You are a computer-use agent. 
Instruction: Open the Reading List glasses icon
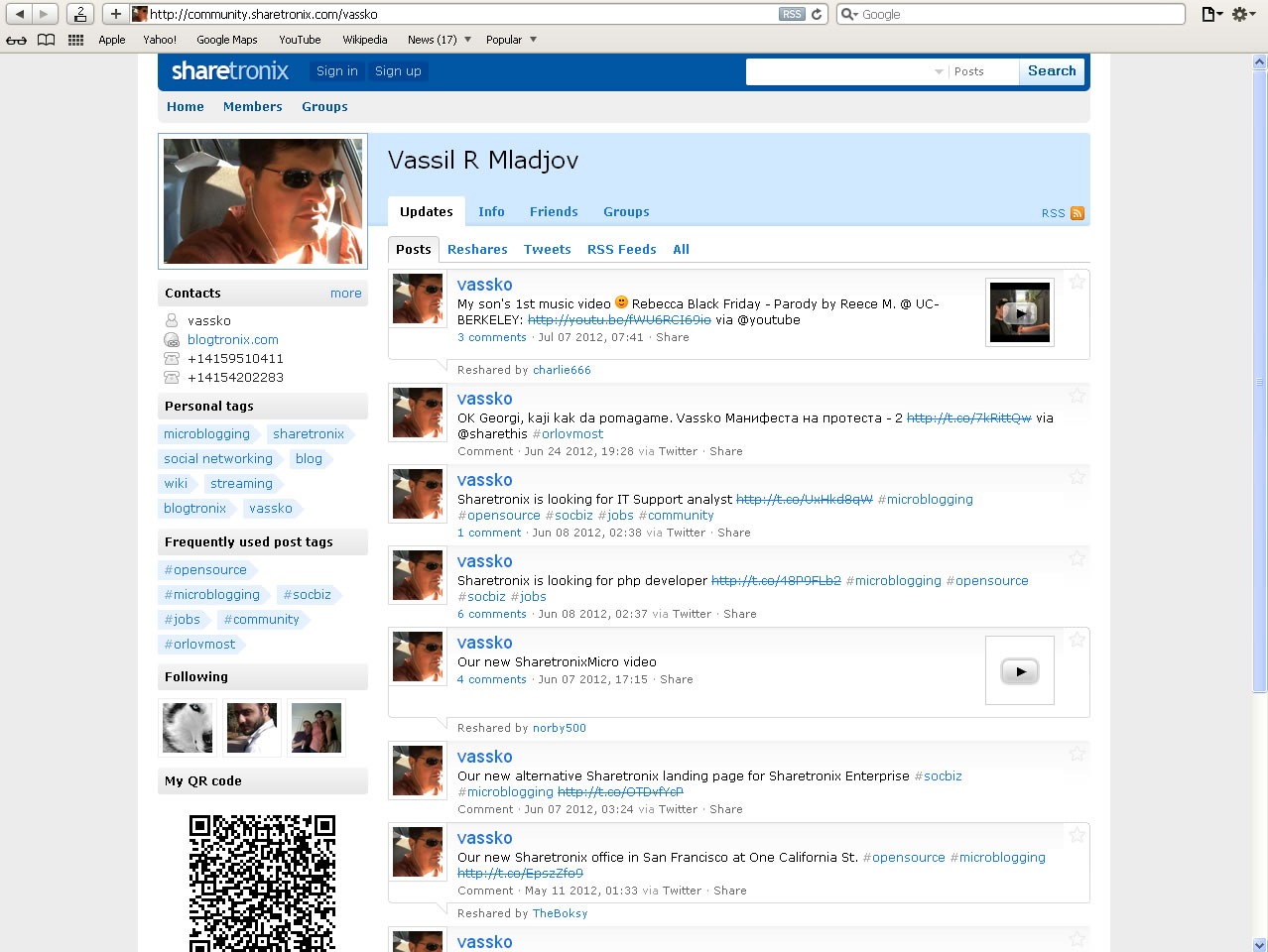pos(17,40)
